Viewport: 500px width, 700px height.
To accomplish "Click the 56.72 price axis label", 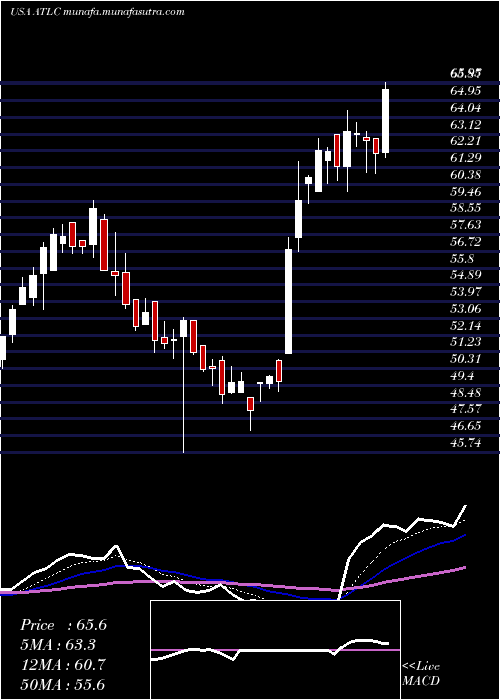I will click(x=465, y=242).
